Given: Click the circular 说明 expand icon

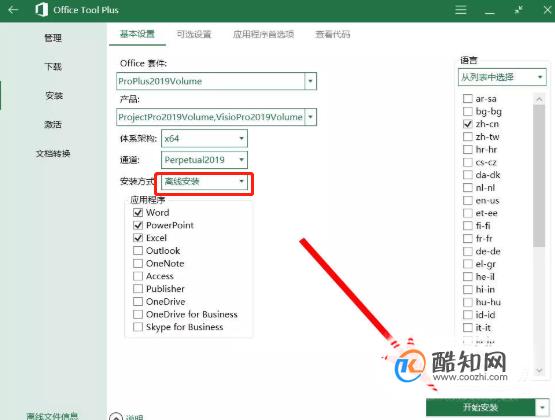Looking at the screenshot, I should pyautogui.click(x=116, y=417).
